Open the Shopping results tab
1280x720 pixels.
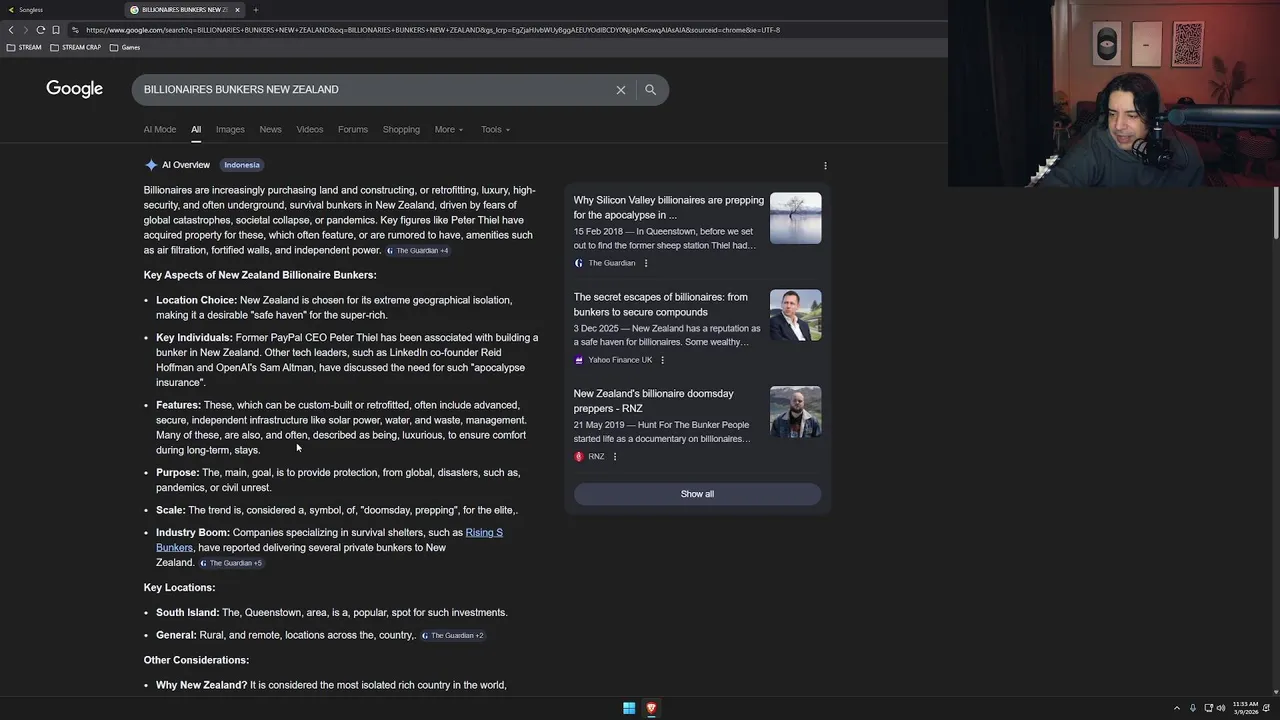(401, 129)
